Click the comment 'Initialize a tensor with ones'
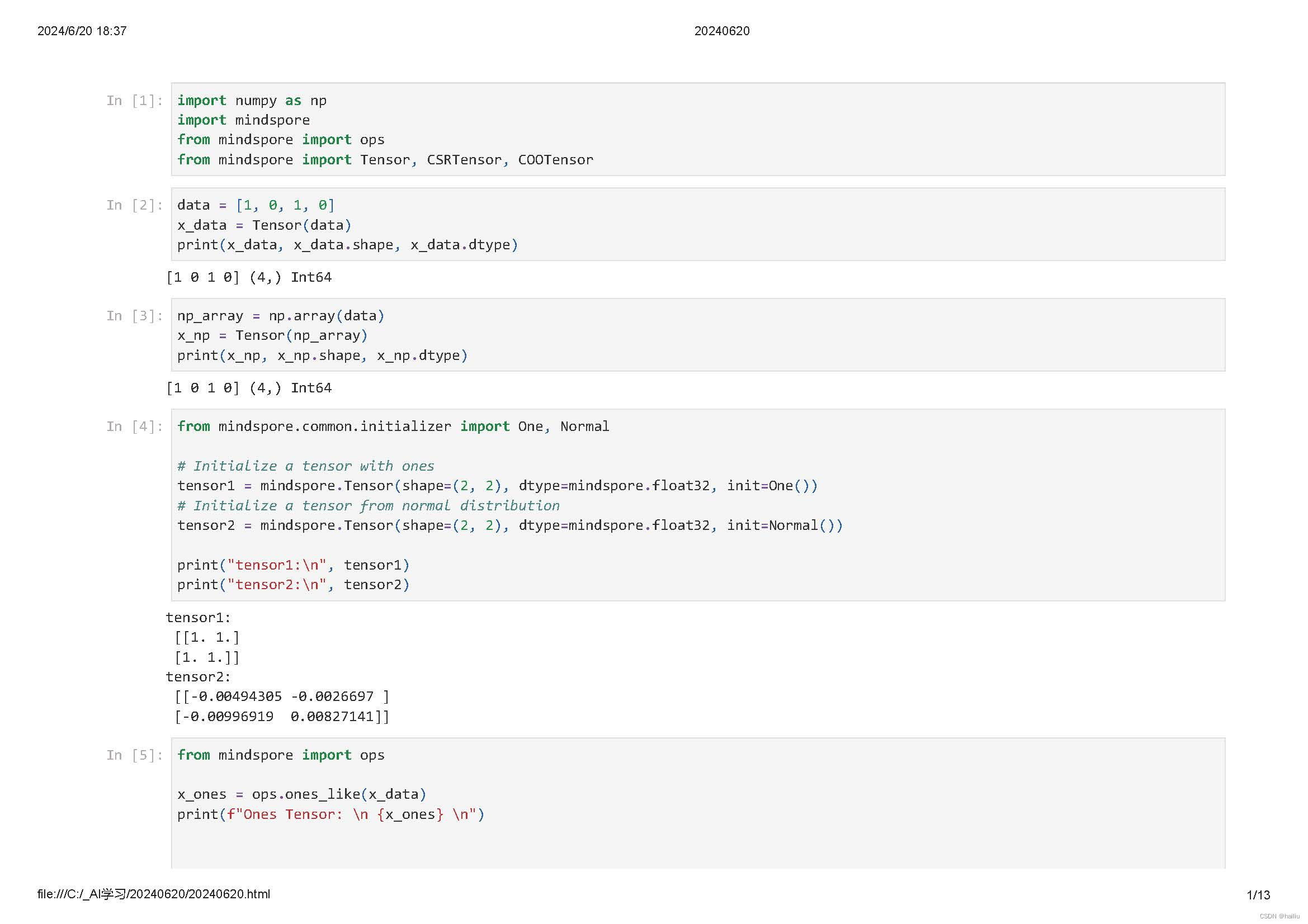Viewport: 1308px width, 924px height. point(305,466)
